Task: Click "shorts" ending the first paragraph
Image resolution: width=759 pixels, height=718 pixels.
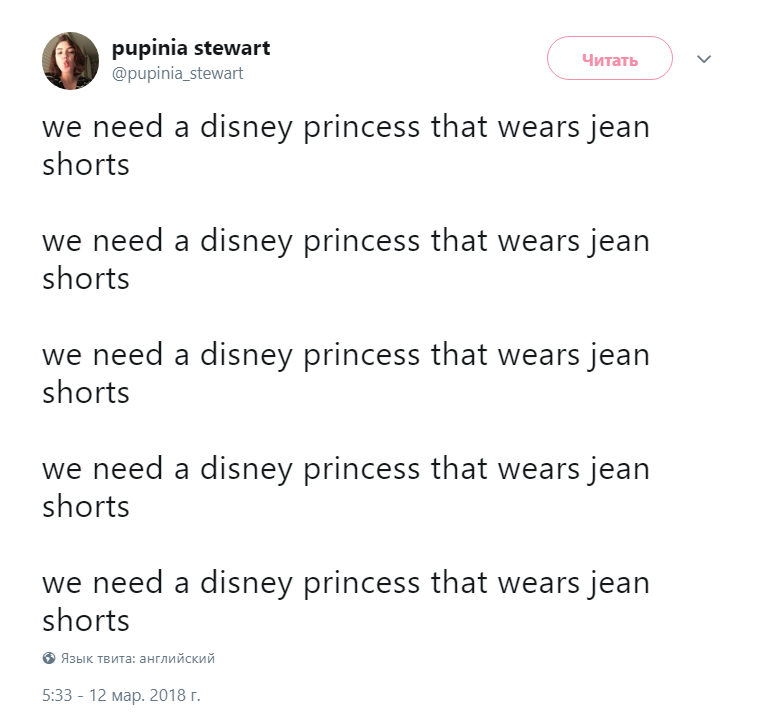Action: click(86, 165)
